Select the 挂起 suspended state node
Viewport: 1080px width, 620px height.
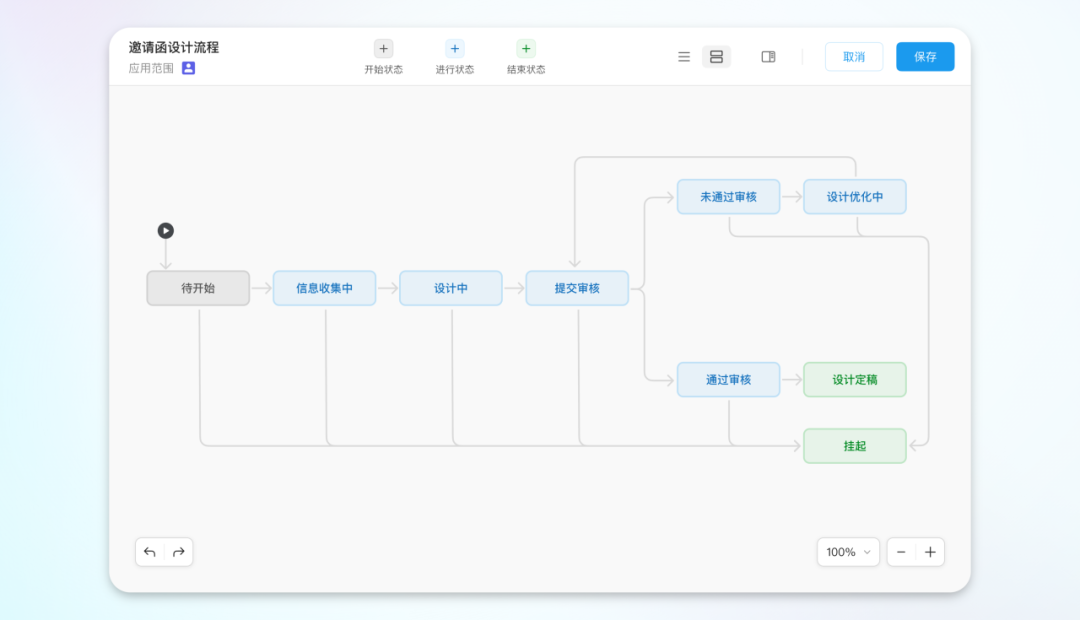[855, 446]
